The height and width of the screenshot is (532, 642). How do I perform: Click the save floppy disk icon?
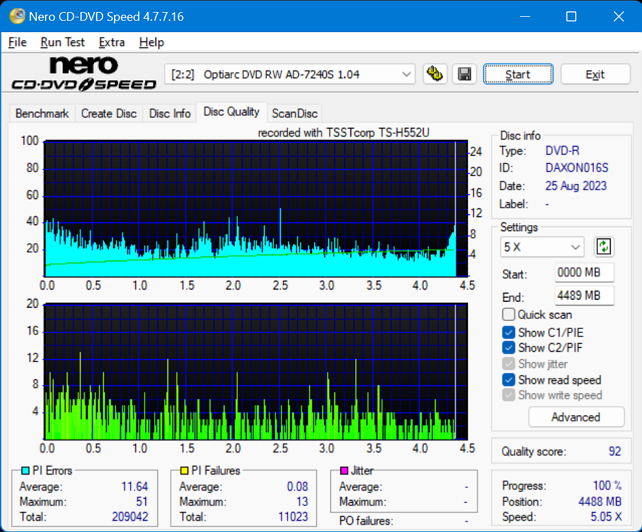pyautogui.click(x=464, y=74)
